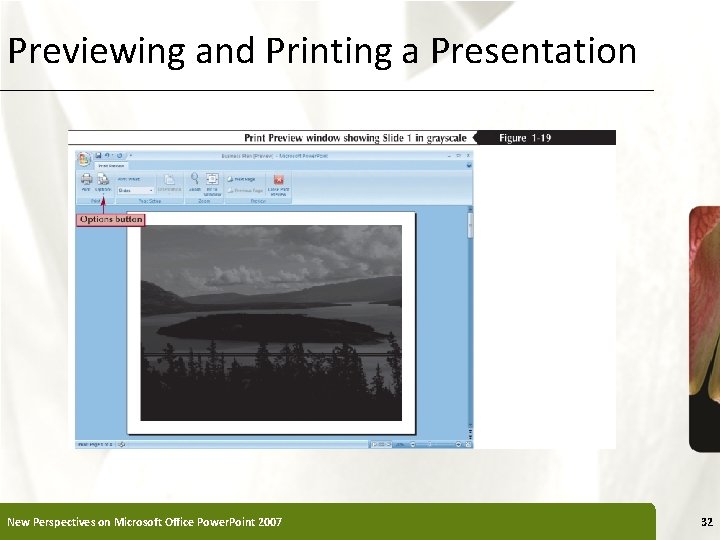Image resolution: width=720 pixels, height=540 pixels.
Task: Open the Customize Quick Access Toolbar arrow
Action: (130, 156)
